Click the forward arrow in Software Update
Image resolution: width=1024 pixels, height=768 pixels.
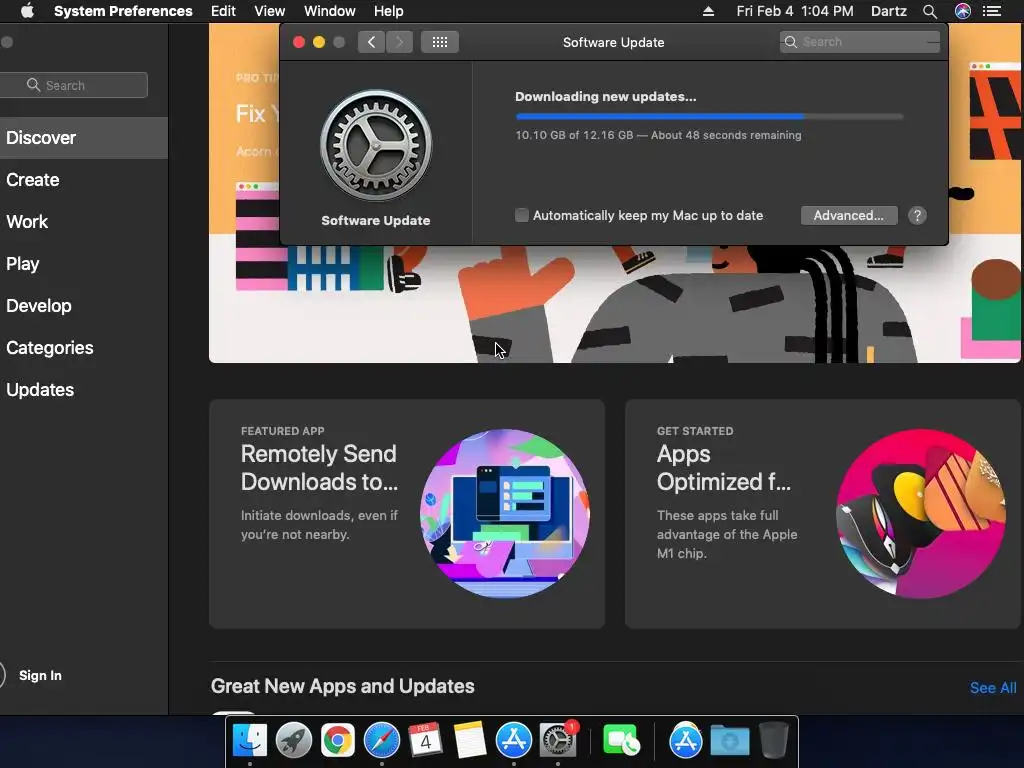point(400,42)
